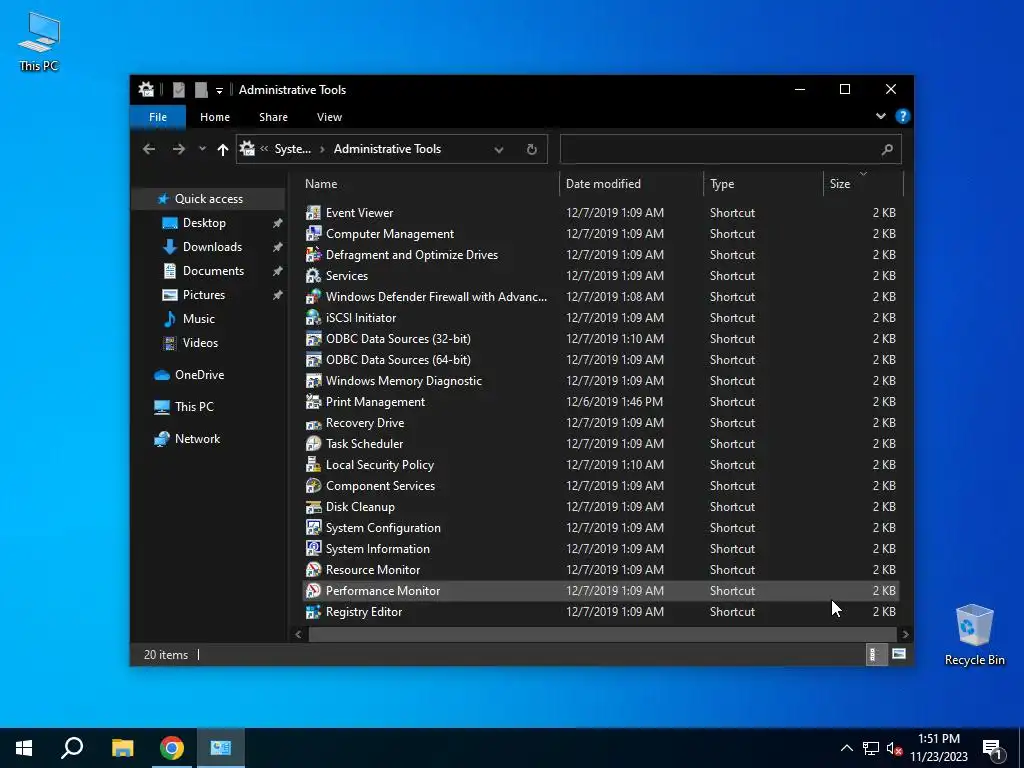Image resolution: width=1024 pixels, height=768 pixels.
Task: Go up one folder level
Action: [223, 150]
